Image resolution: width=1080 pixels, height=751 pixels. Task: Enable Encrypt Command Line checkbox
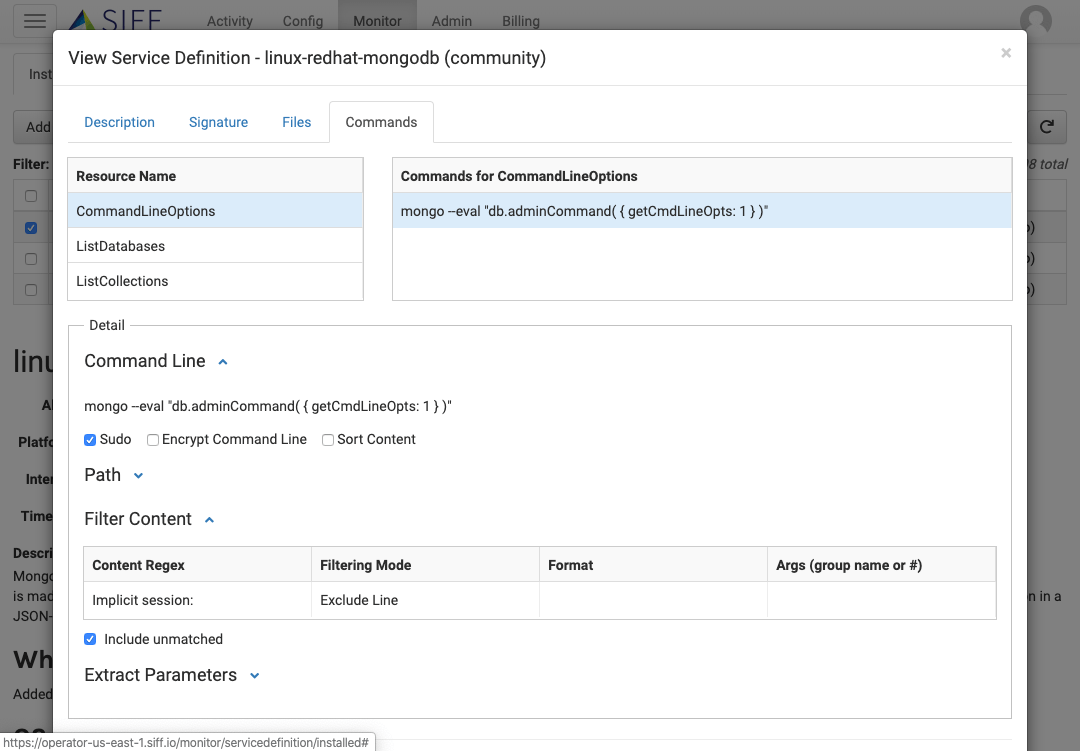[153, 440]
